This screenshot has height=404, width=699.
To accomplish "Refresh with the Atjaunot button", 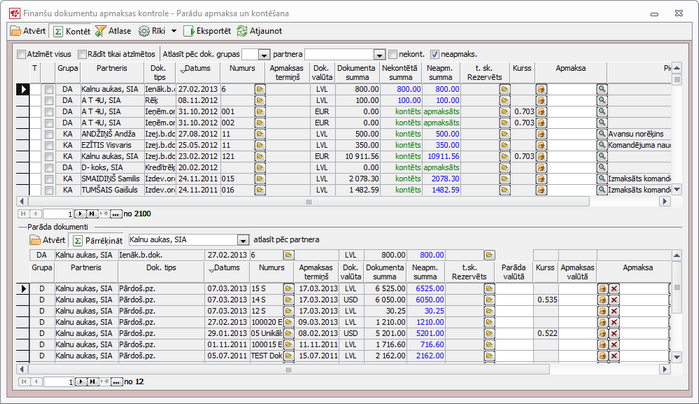I will point(259,31).
